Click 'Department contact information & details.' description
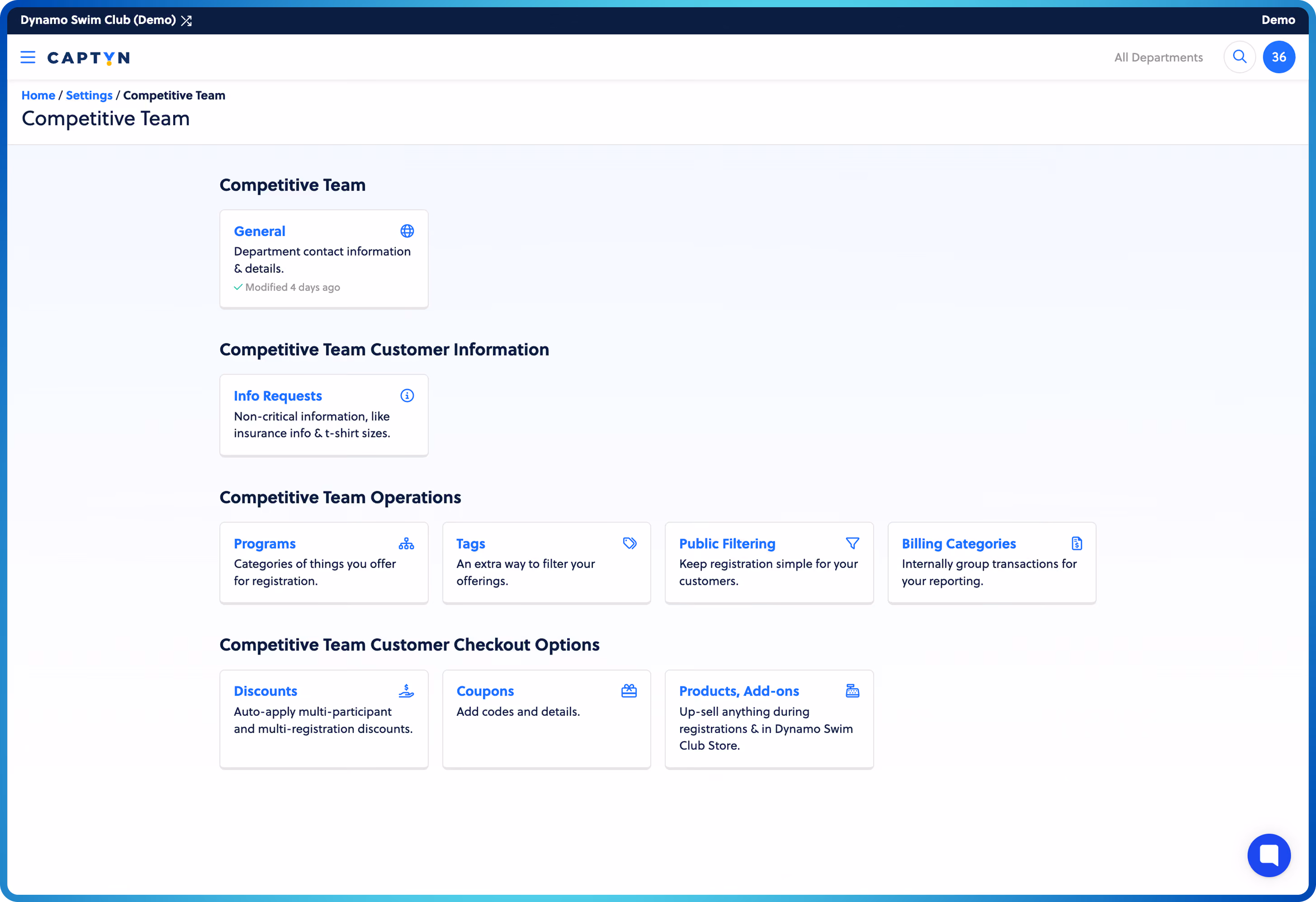The image size is (1316, 902). coord(322,260)
